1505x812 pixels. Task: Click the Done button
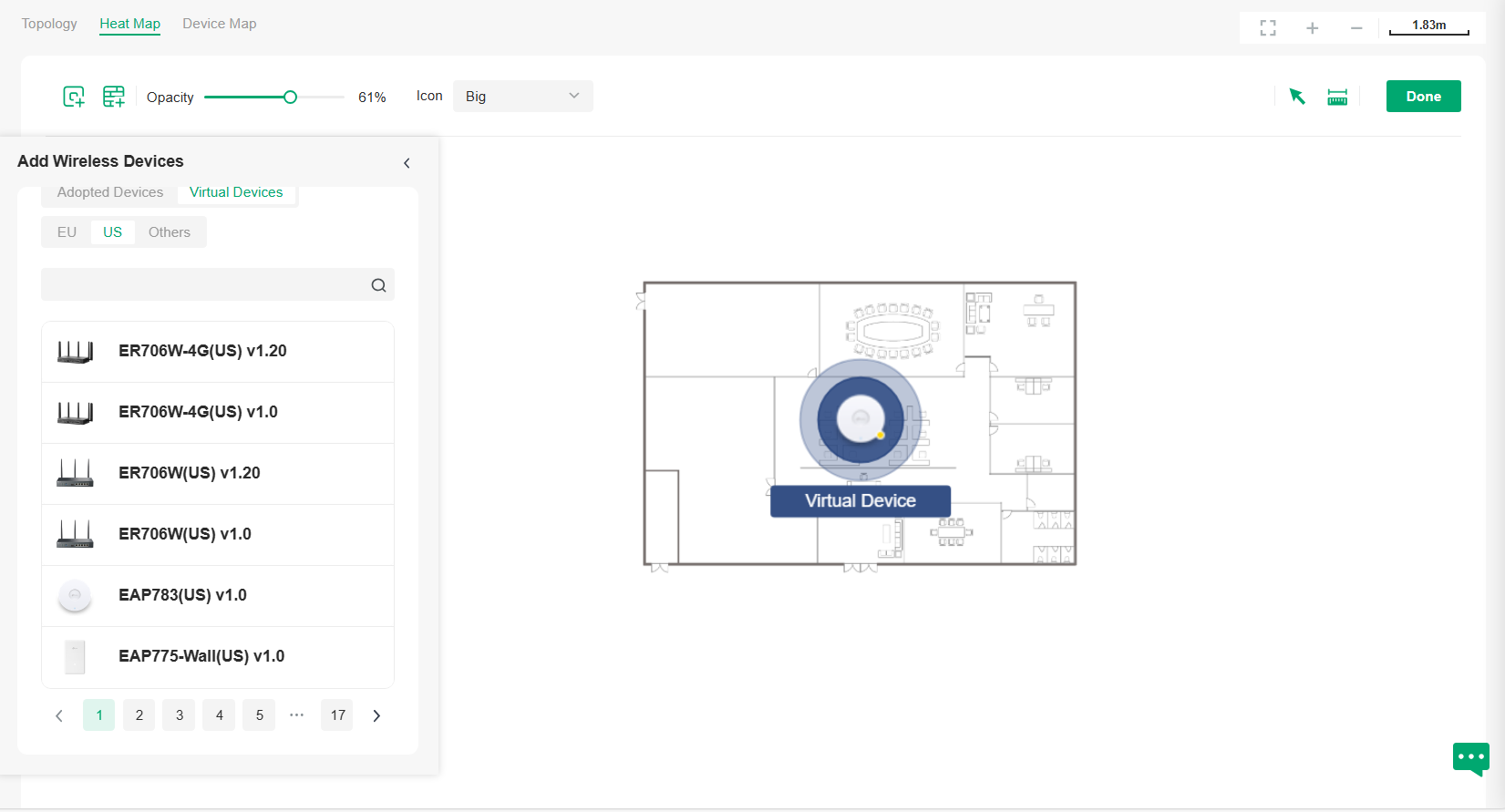point(1423,97)
